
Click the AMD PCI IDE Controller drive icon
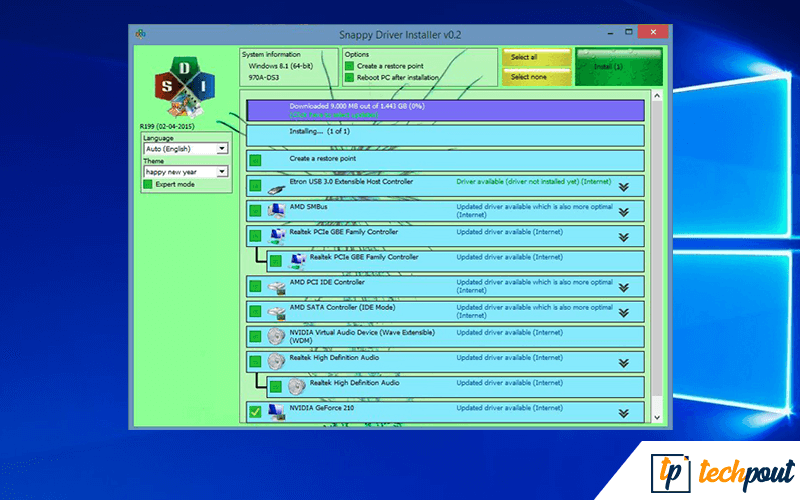[x=275, y=286]
